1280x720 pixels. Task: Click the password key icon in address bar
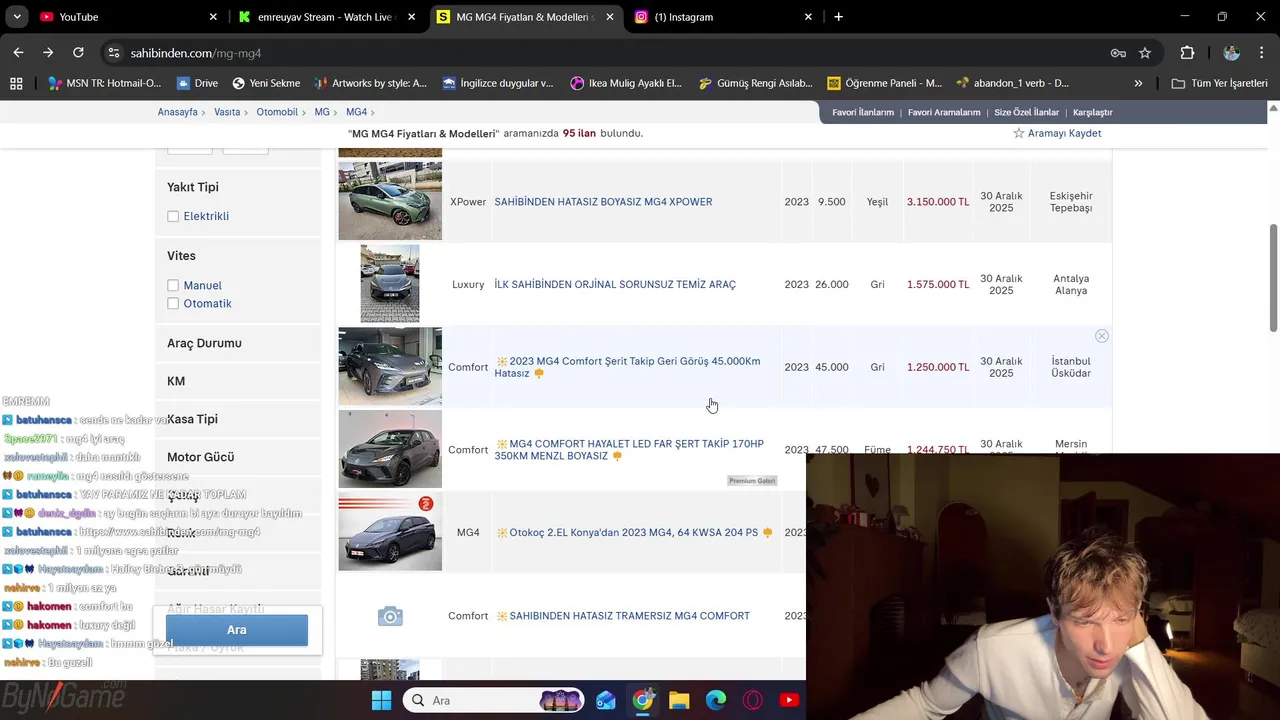1118,53
